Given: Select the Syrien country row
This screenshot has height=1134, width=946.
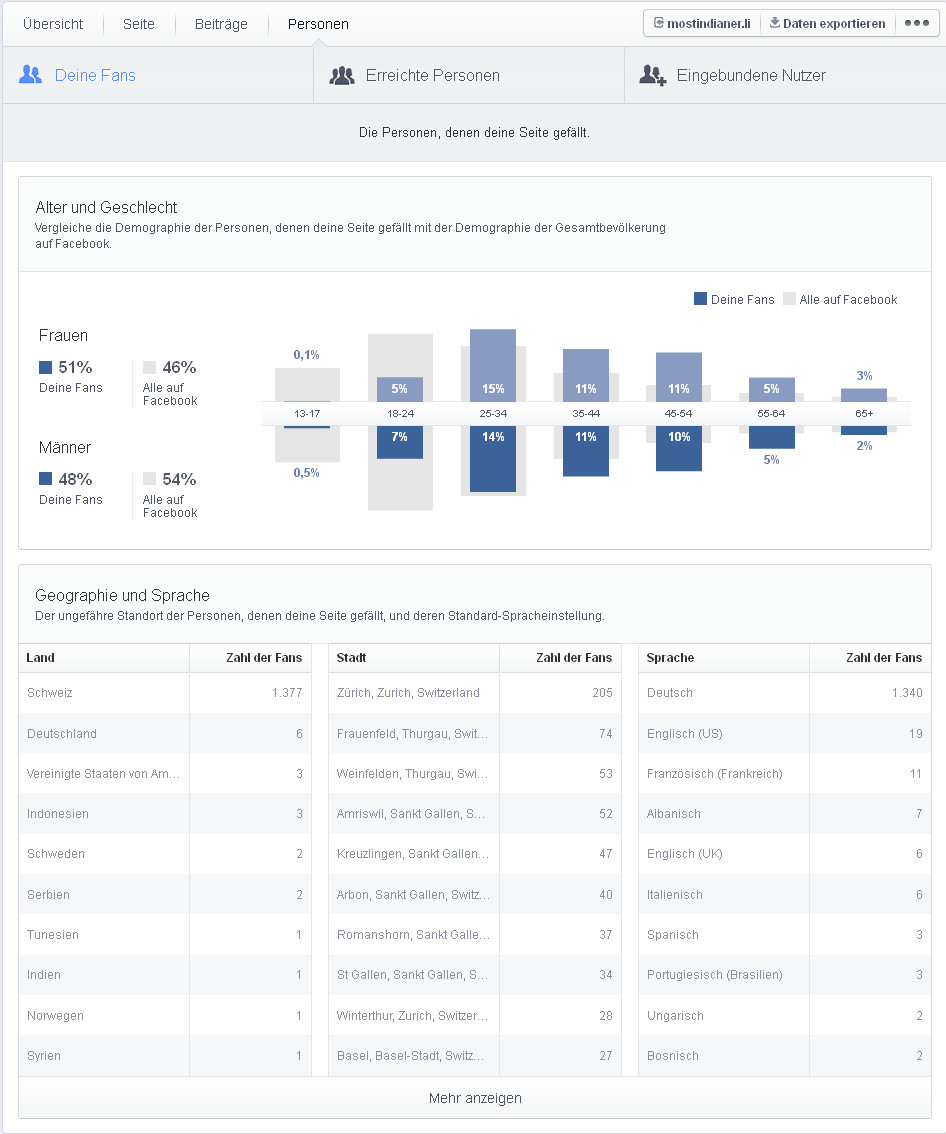Looking at the screenshot, I should click(x=165, y=1056).
